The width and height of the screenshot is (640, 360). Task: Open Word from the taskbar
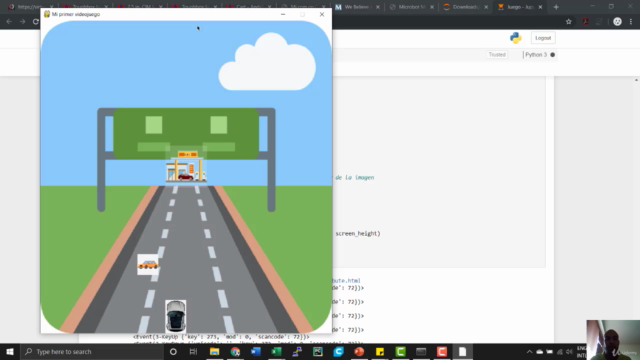pos(256,351)
